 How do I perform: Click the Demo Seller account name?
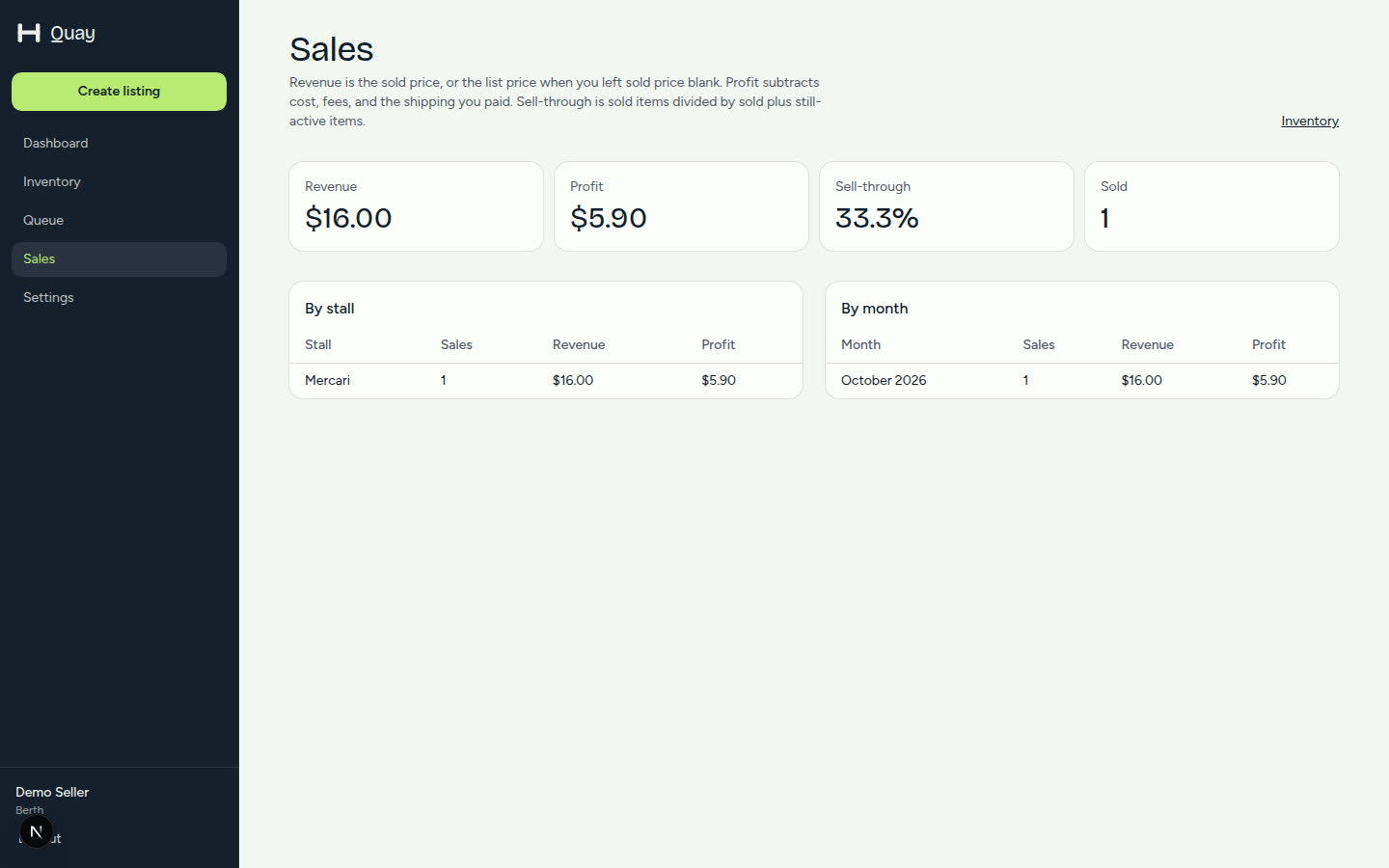tap(52, 792)
